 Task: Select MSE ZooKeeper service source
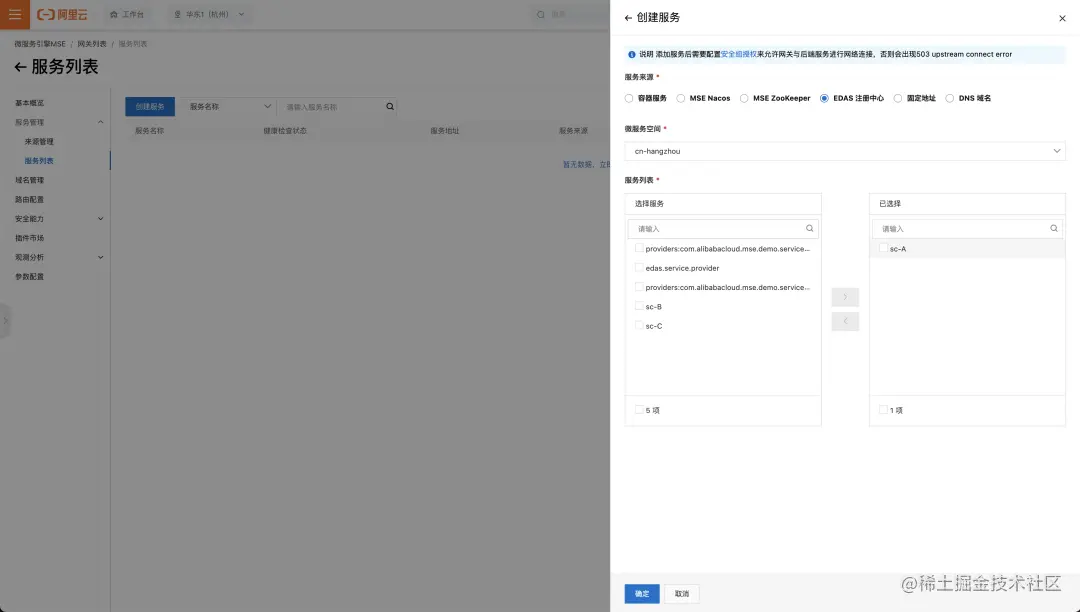pyautogui.click(x=744, y=98)
